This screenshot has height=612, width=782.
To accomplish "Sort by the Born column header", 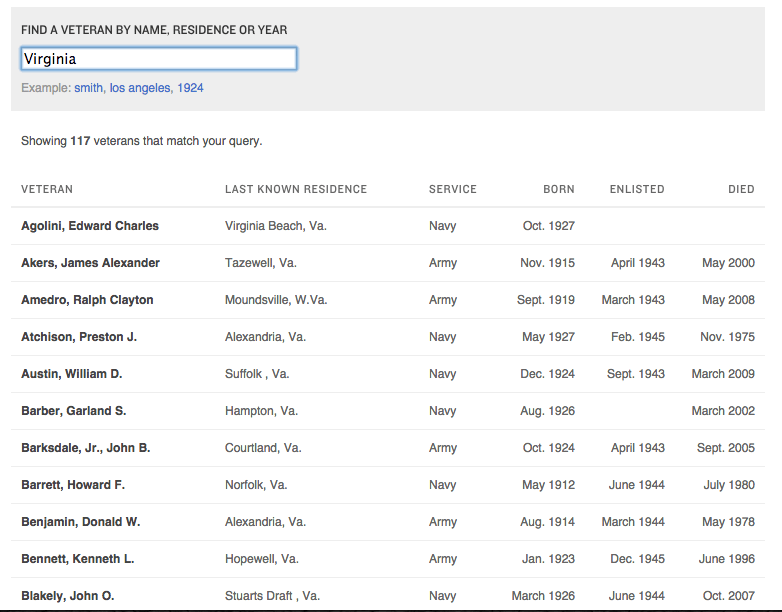I will [559, 189].
